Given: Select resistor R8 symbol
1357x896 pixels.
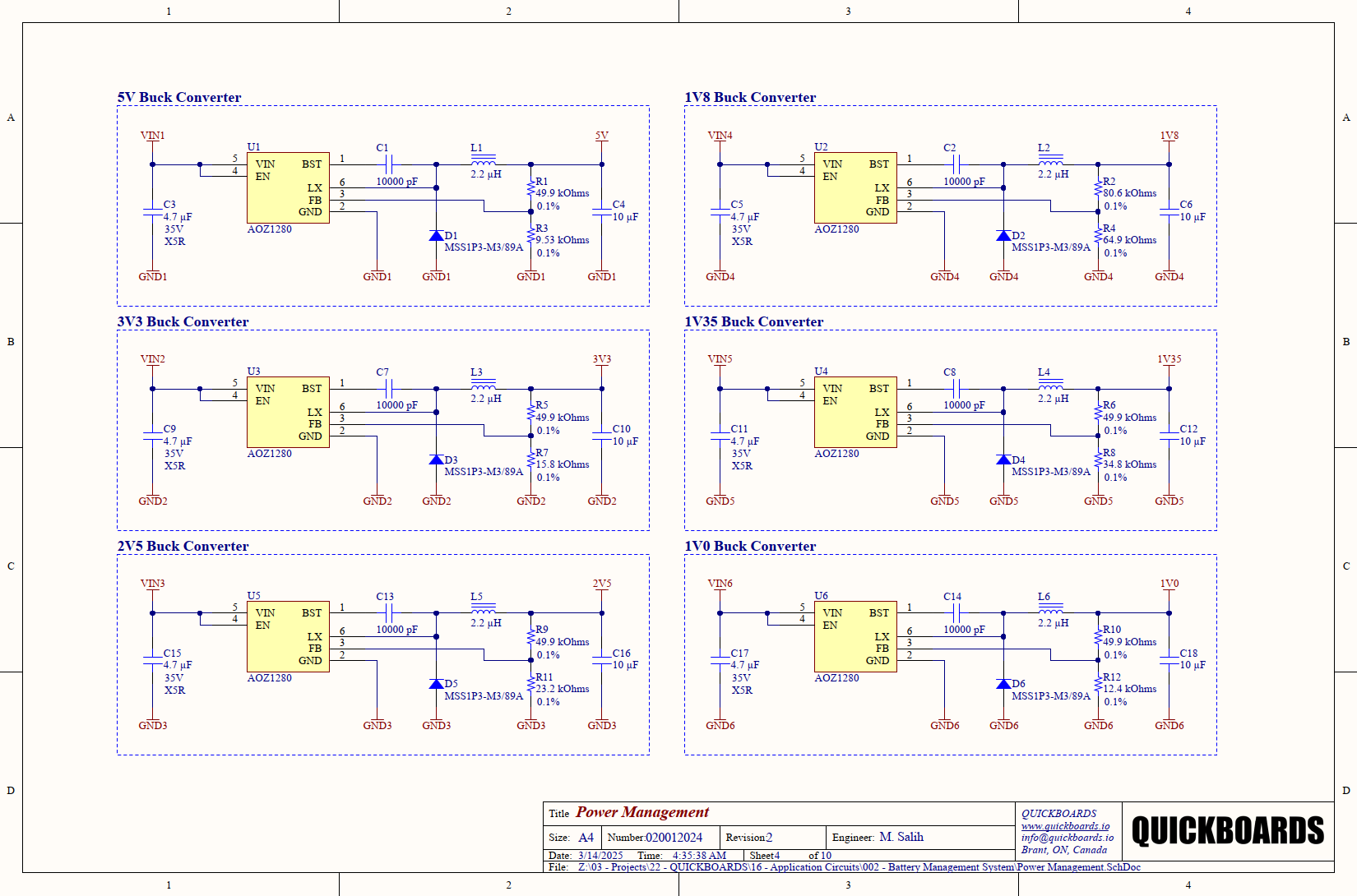Looking at the screenshot, I should pos(1098,460).
